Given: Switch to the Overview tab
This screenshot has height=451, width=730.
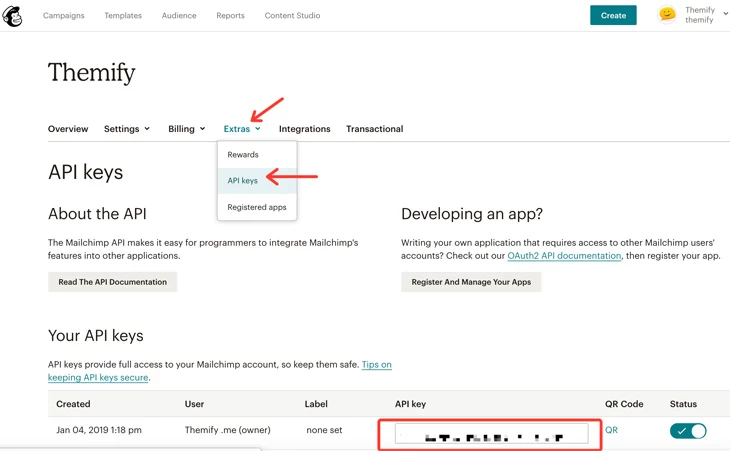Looking at the screenshot, I should coord(68,129).
